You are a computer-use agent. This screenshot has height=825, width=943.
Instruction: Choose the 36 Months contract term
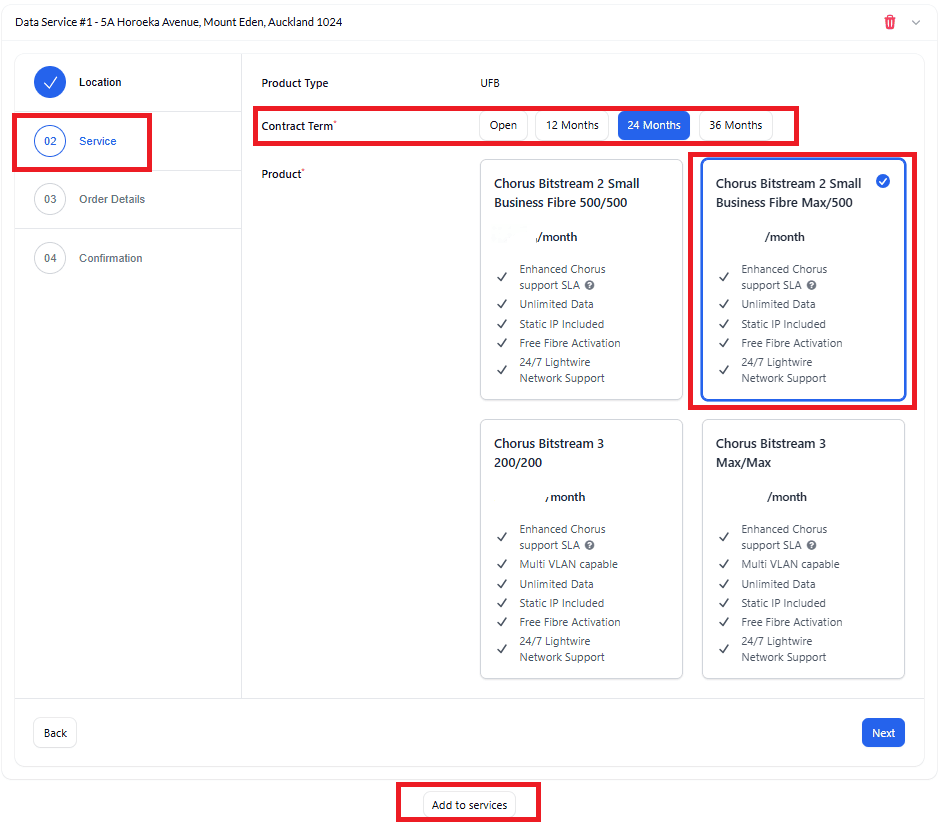(736, 125)
